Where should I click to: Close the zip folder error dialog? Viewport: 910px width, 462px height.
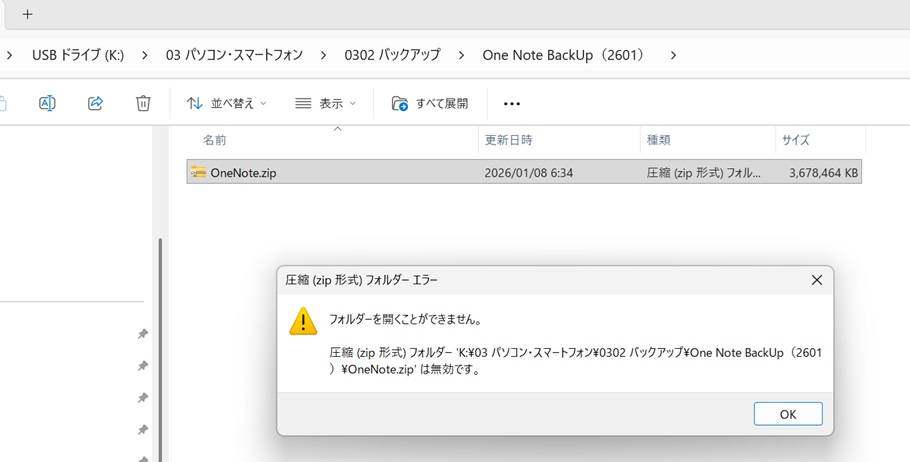coord(817,280)
